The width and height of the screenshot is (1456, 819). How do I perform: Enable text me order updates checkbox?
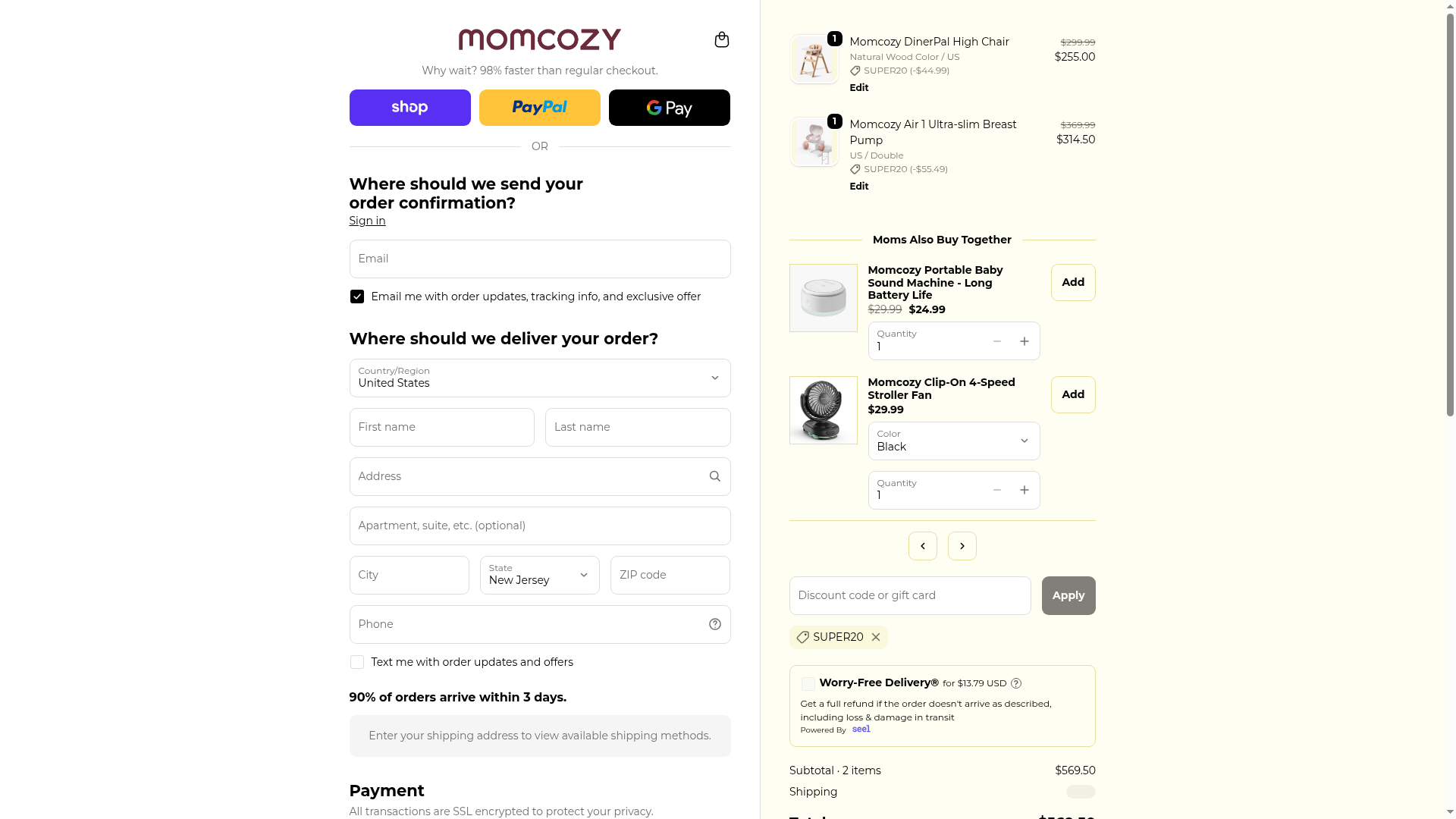click(x=357, y=662)
